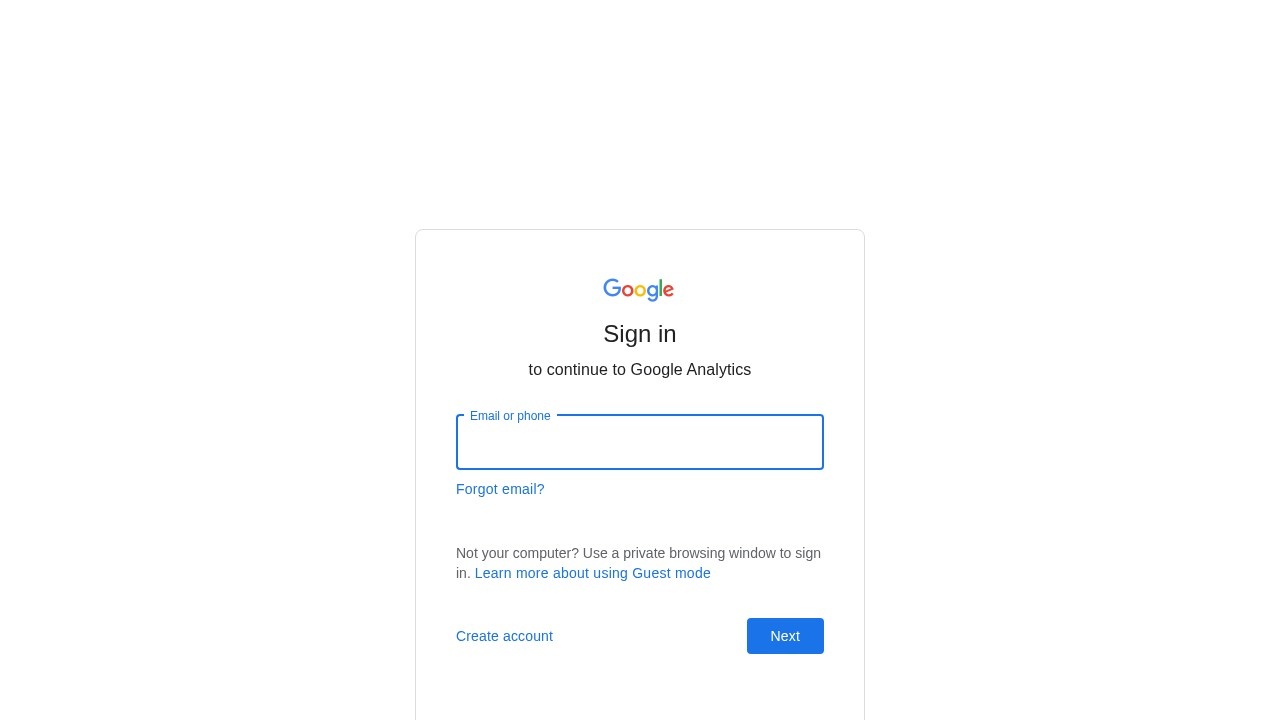Click the lowercase blue g in the Google logo
The width and height of the screenshot is (1280, 720).
coord(652,293)
